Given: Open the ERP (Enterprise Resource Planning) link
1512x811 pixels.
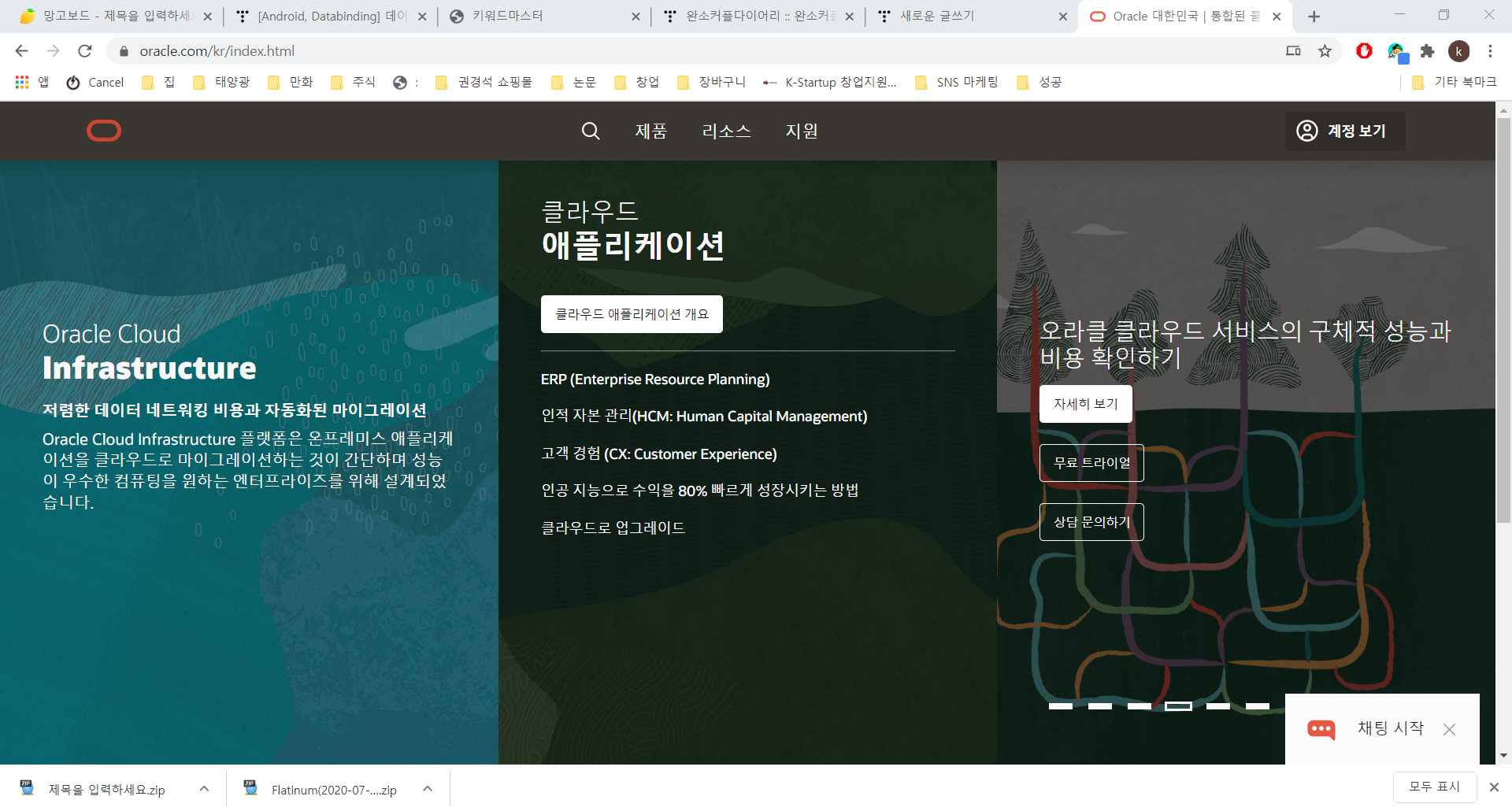Looking at the screenshot, I should coord(655,380).
